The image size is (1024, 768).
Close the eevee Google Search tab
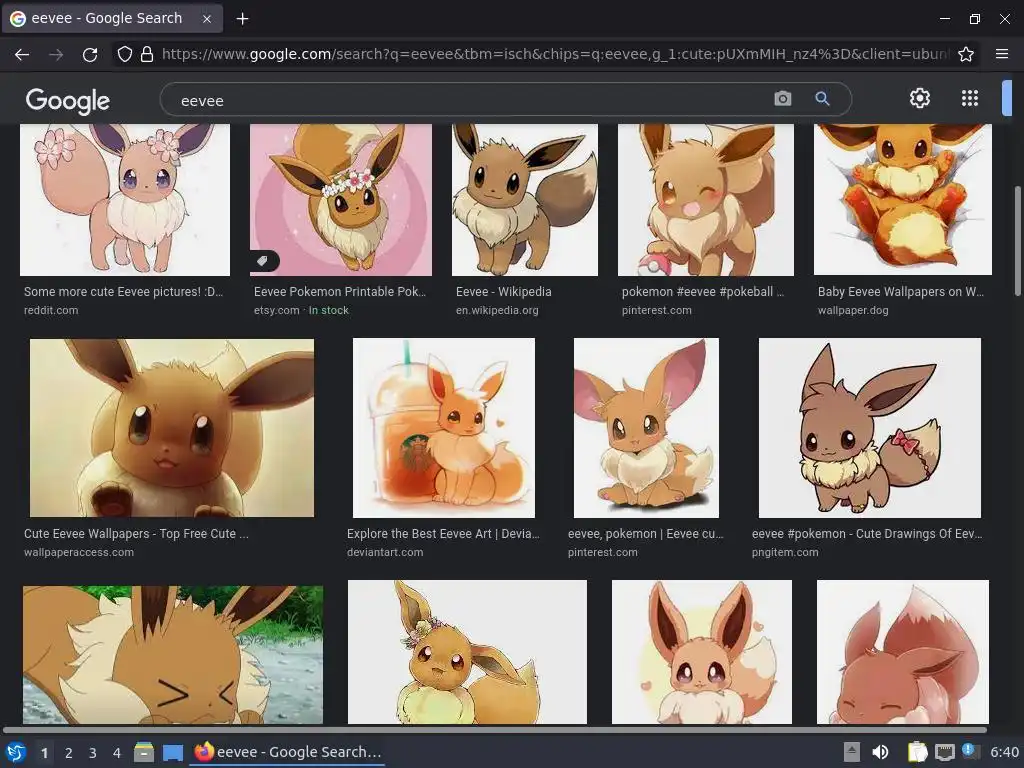point(206,19)
